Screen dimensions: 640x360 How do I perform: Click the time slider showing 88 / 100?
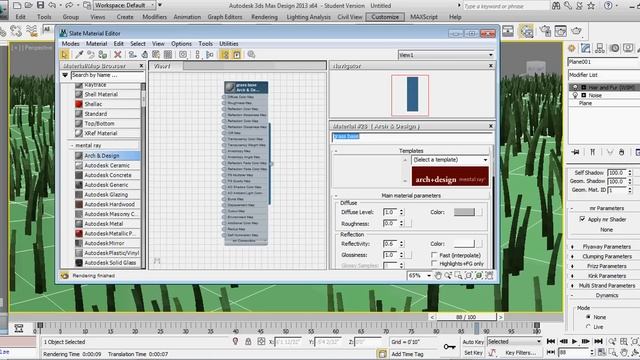466,317
